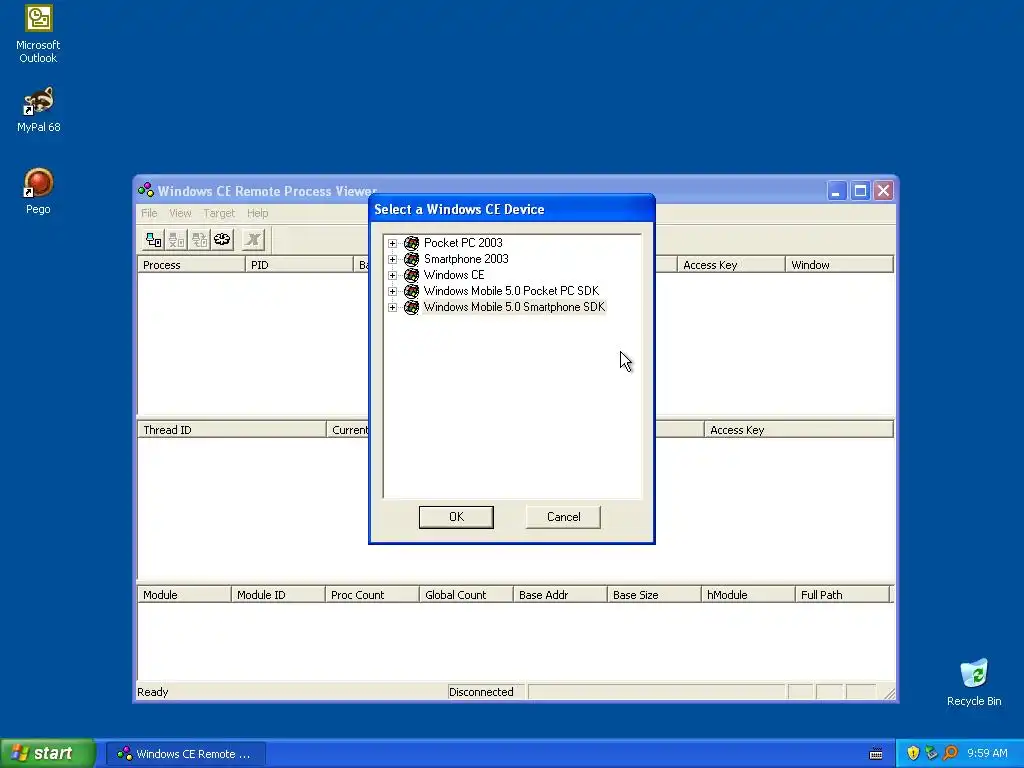Click the Windows Start button
Viewport: 1024px width, 768px height.
tap(48, 753)
